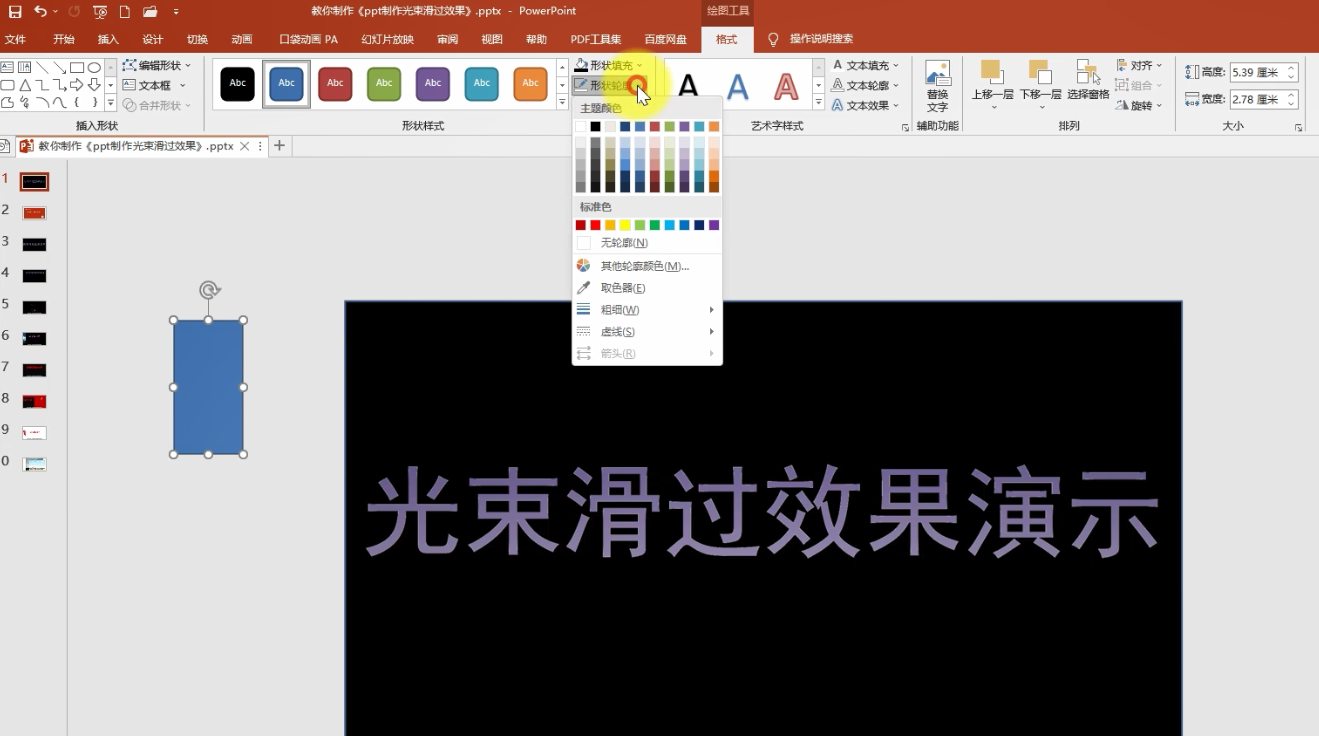Choose 其他轮廓颜色 more outline colors
This screenshot has height=736, width=1319.
[647, 266]
